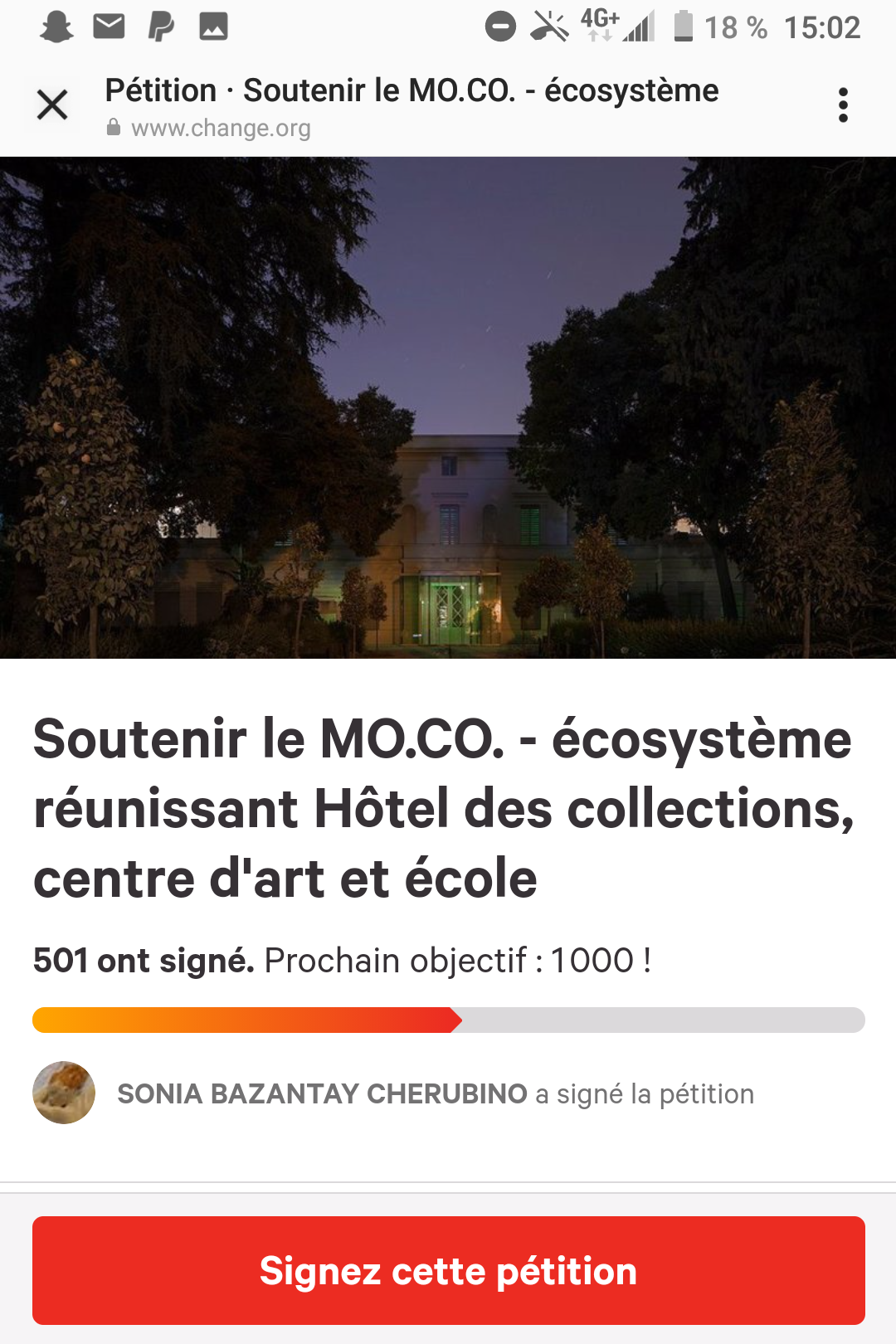Click the www.change.org URL text

coord(221,128)
